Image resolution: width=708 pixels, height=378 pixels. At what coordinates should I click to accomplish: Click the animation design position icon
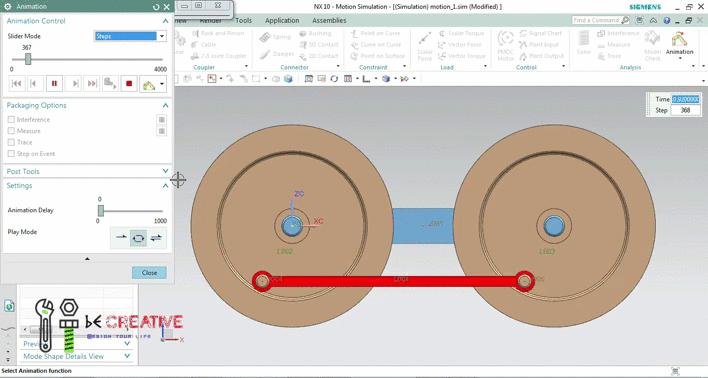pos(149,84)
